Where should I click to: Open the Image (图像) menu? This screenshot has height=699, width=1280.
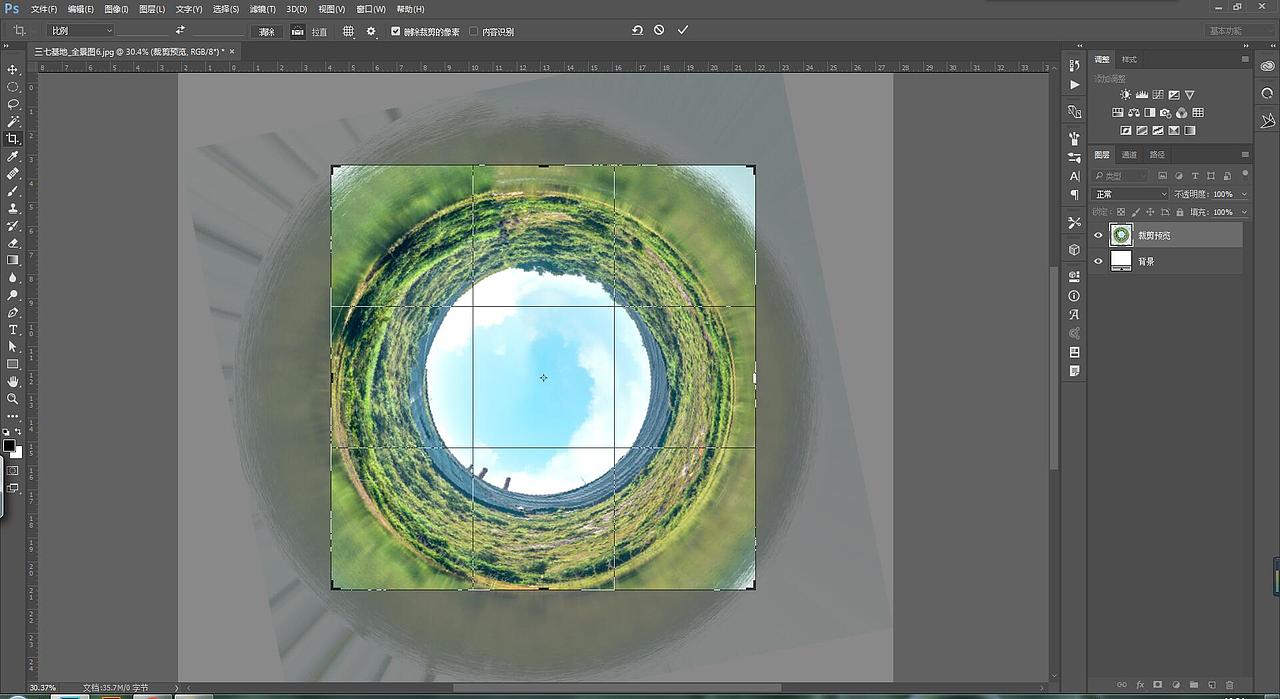click(x=116, y=9)
